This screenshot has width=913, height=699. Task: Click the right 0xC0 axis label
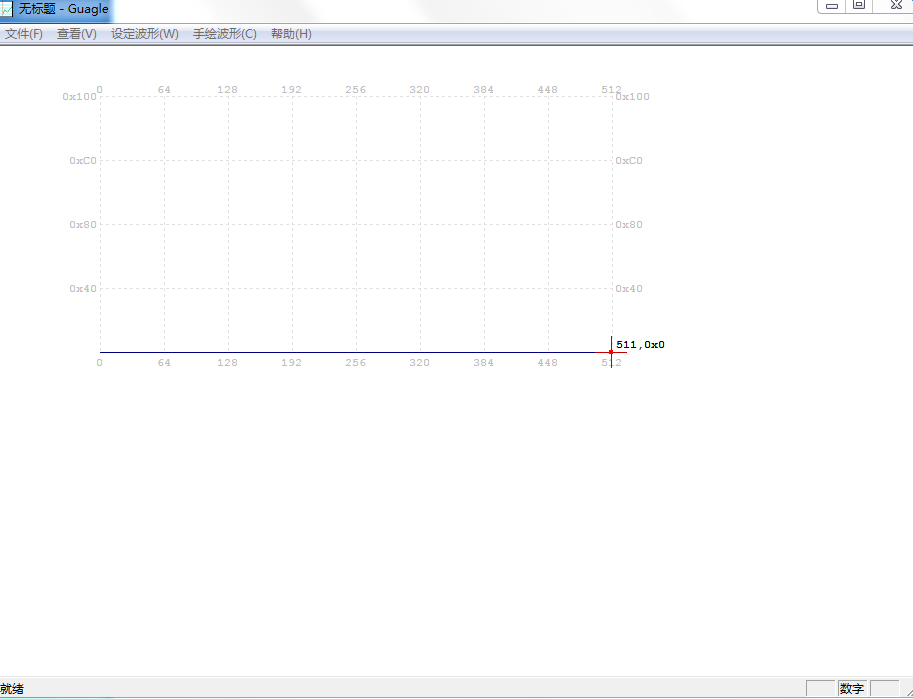click(x=629, y=161)
